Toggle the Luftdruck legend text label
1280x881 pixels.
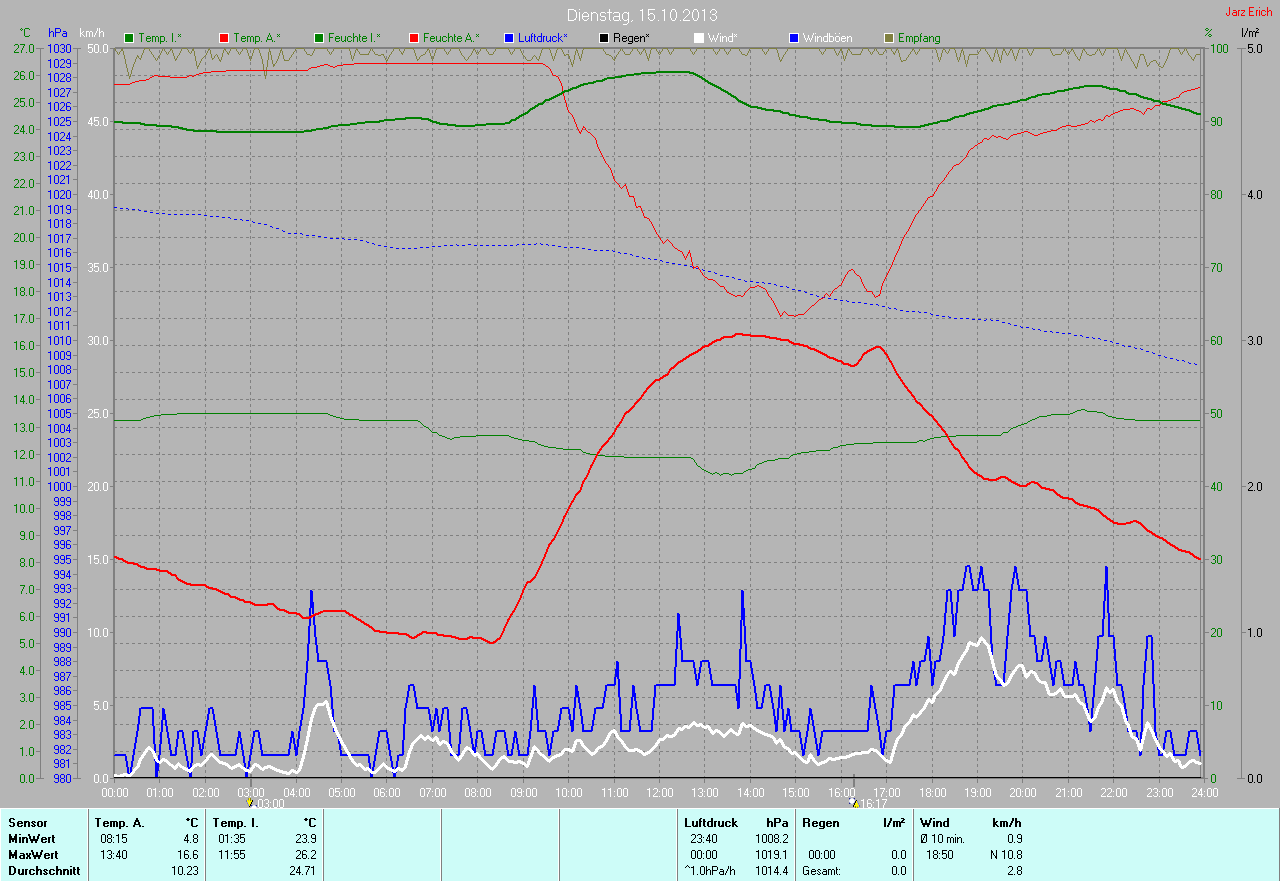(542, 38)
